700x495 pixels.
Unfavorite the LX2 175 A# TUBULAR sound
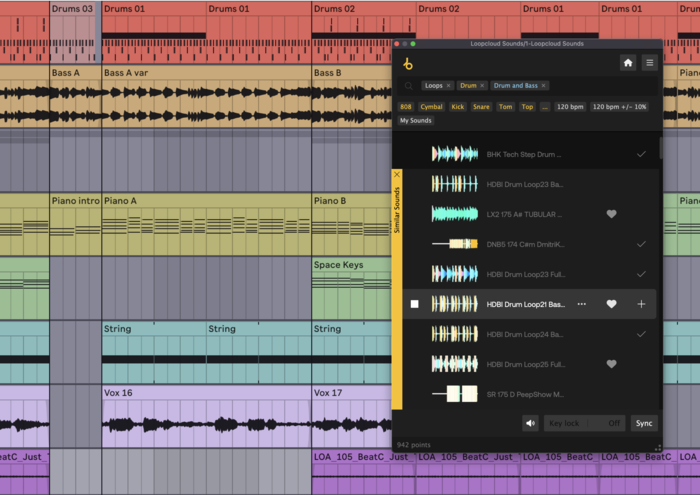coord(612,214)
